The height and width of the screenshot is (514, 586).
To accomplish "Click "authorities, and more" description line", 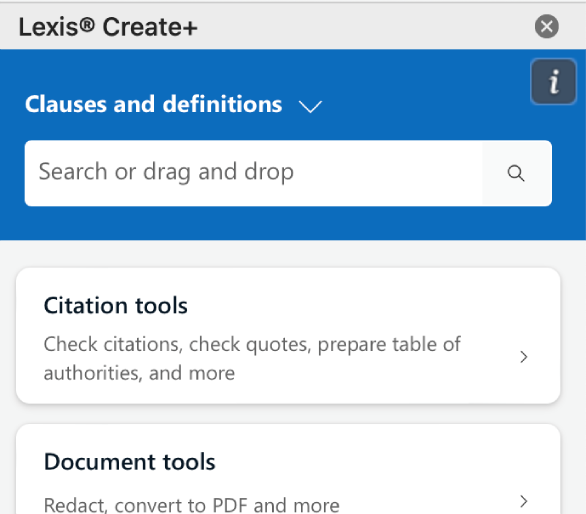I will [x=139, y=373].
